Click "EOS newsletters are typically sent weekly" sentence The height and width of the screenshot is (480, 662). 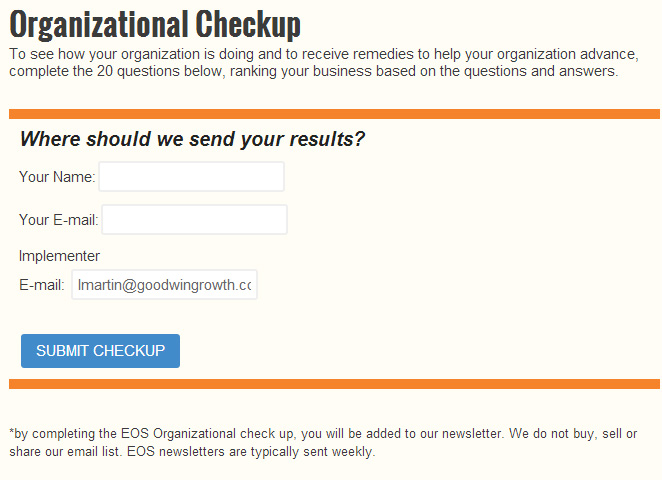click(251, 452)
